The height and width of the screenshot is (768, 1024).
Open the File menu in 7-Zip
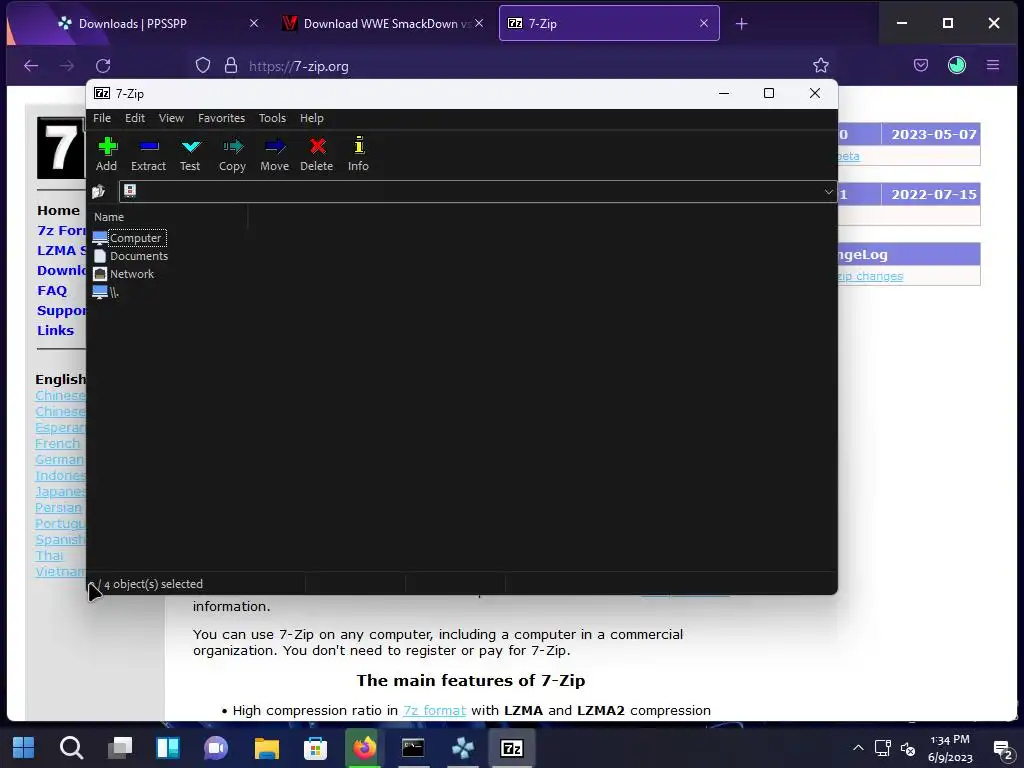tap(102, 118)
